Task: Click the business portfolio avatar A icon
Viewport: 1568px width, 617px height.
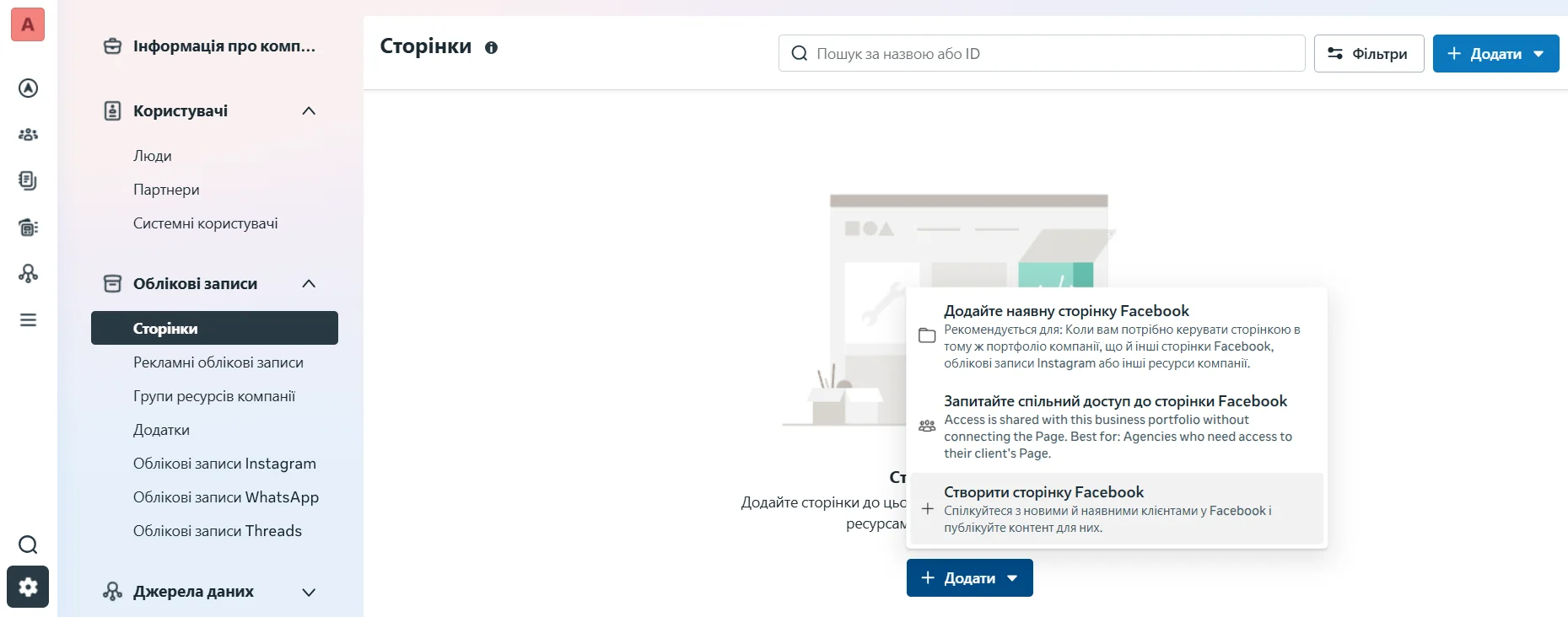Action: 28,24
